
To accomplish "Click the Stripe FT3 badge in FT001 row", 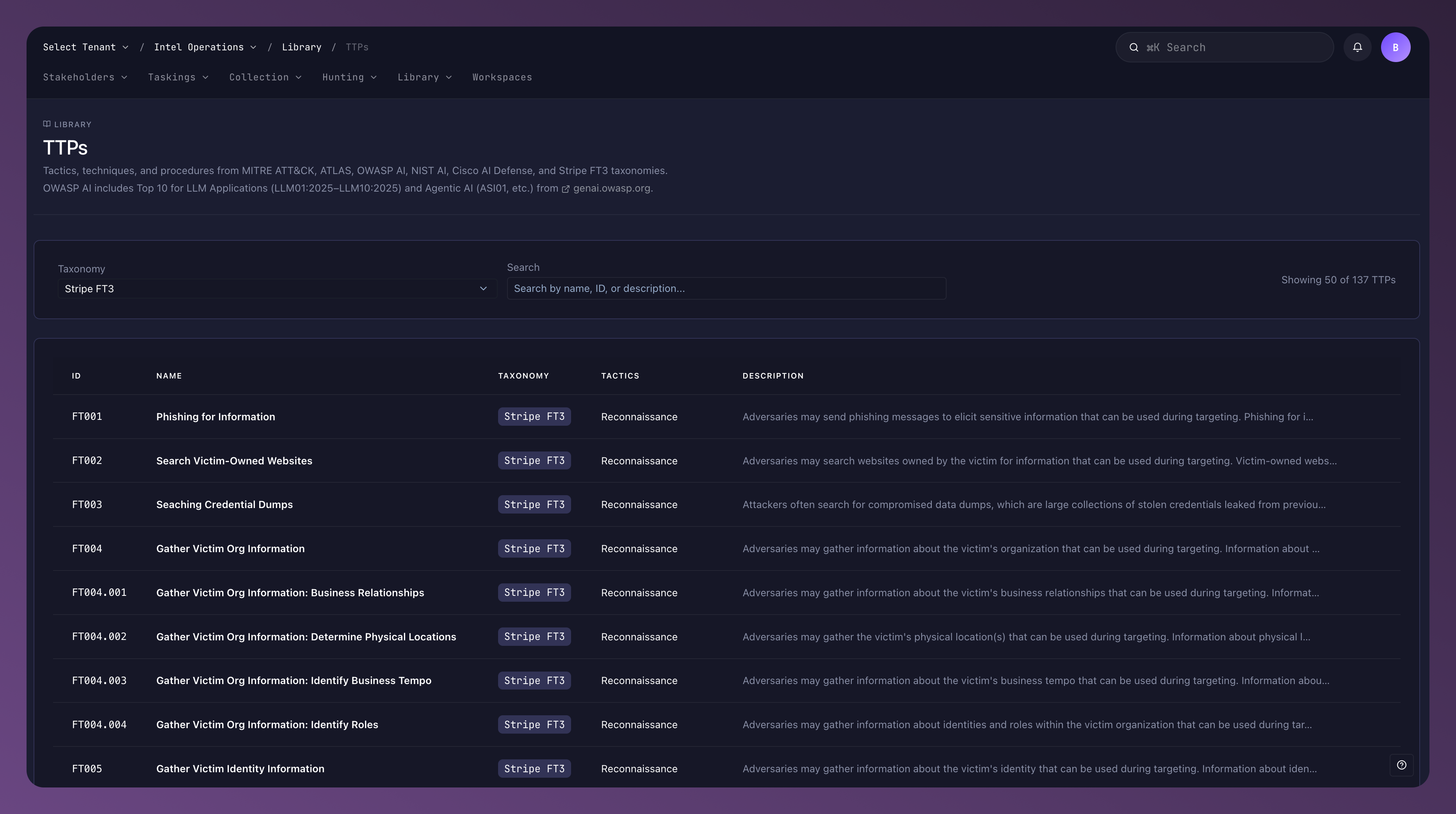I will tap(534, 417).
